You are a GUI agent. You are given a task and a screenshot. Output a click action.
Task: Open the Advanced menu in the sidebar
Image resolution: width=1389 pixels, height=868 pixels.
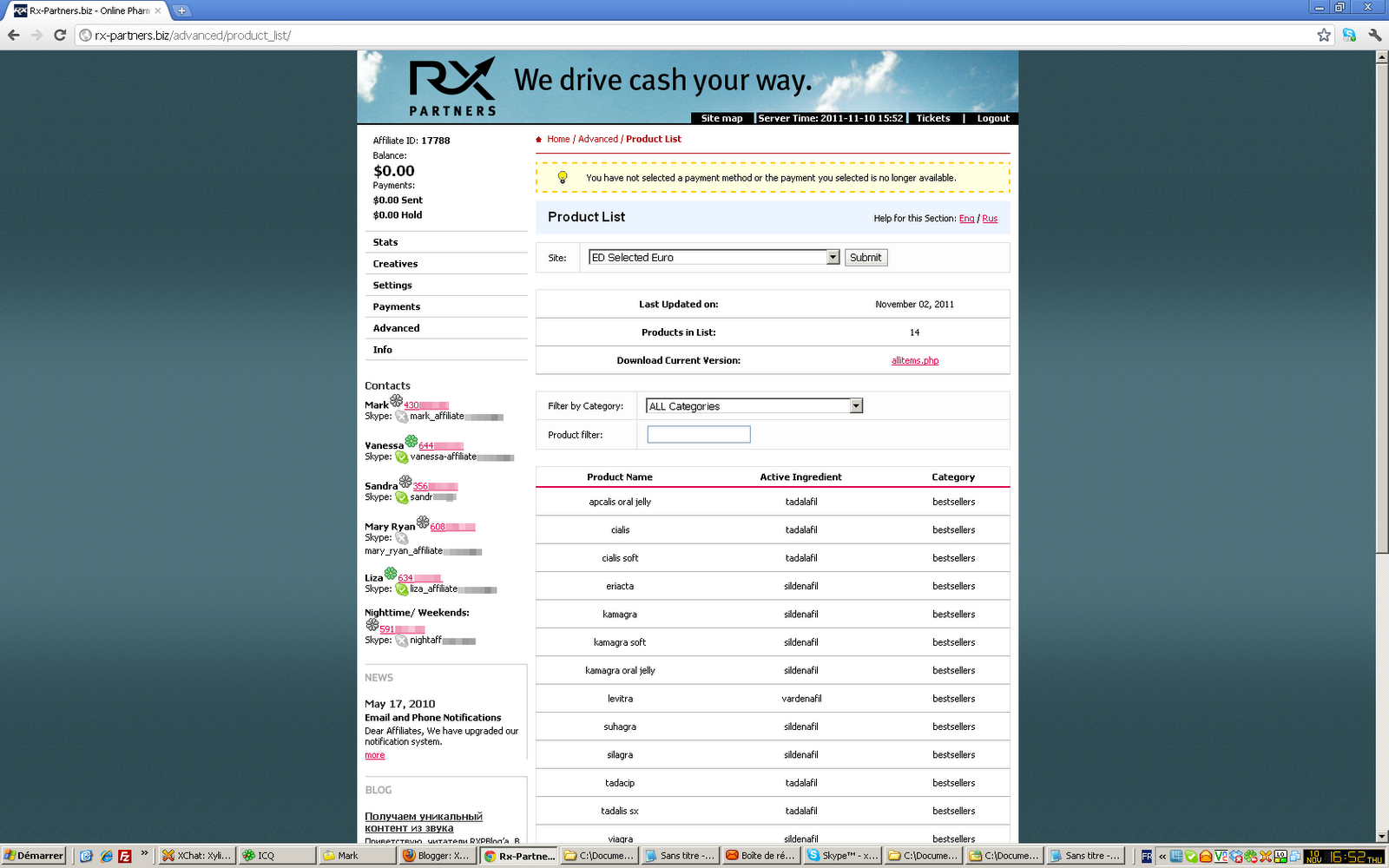(x=396, y=328)
